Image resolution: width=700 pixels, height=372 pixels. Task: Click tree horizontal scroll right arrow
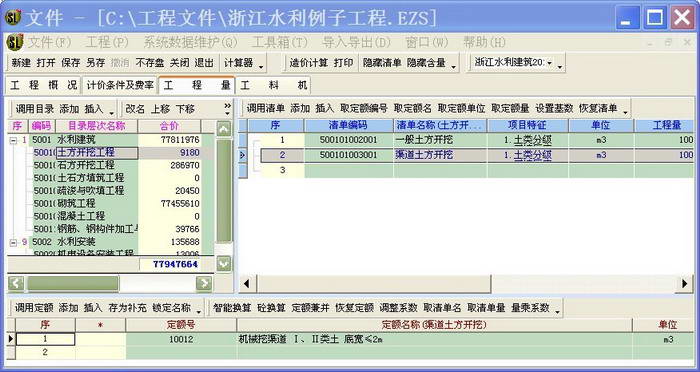(204, 283)
